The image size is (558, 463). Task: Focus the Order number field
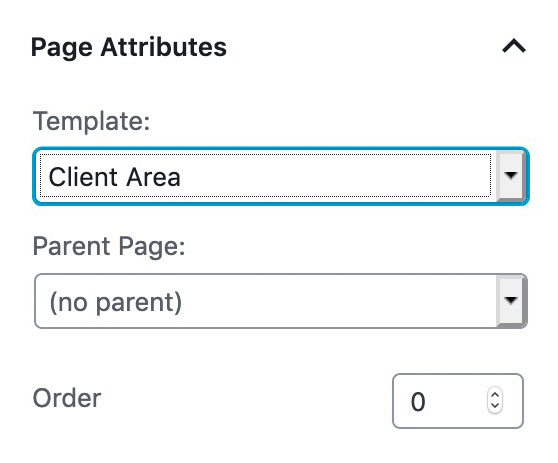click(x=458, y=401)
